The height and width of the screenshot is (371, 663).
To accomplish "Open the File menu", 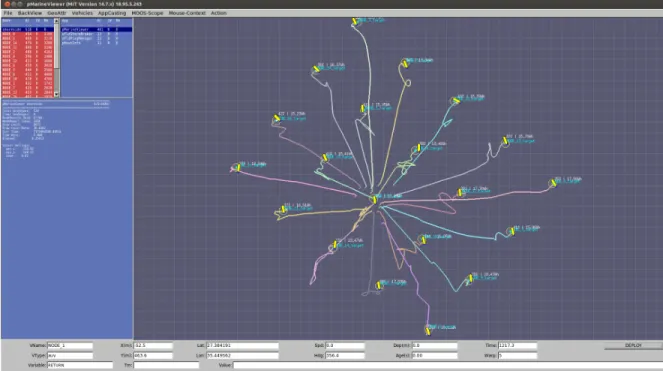I will click(8, 13).
